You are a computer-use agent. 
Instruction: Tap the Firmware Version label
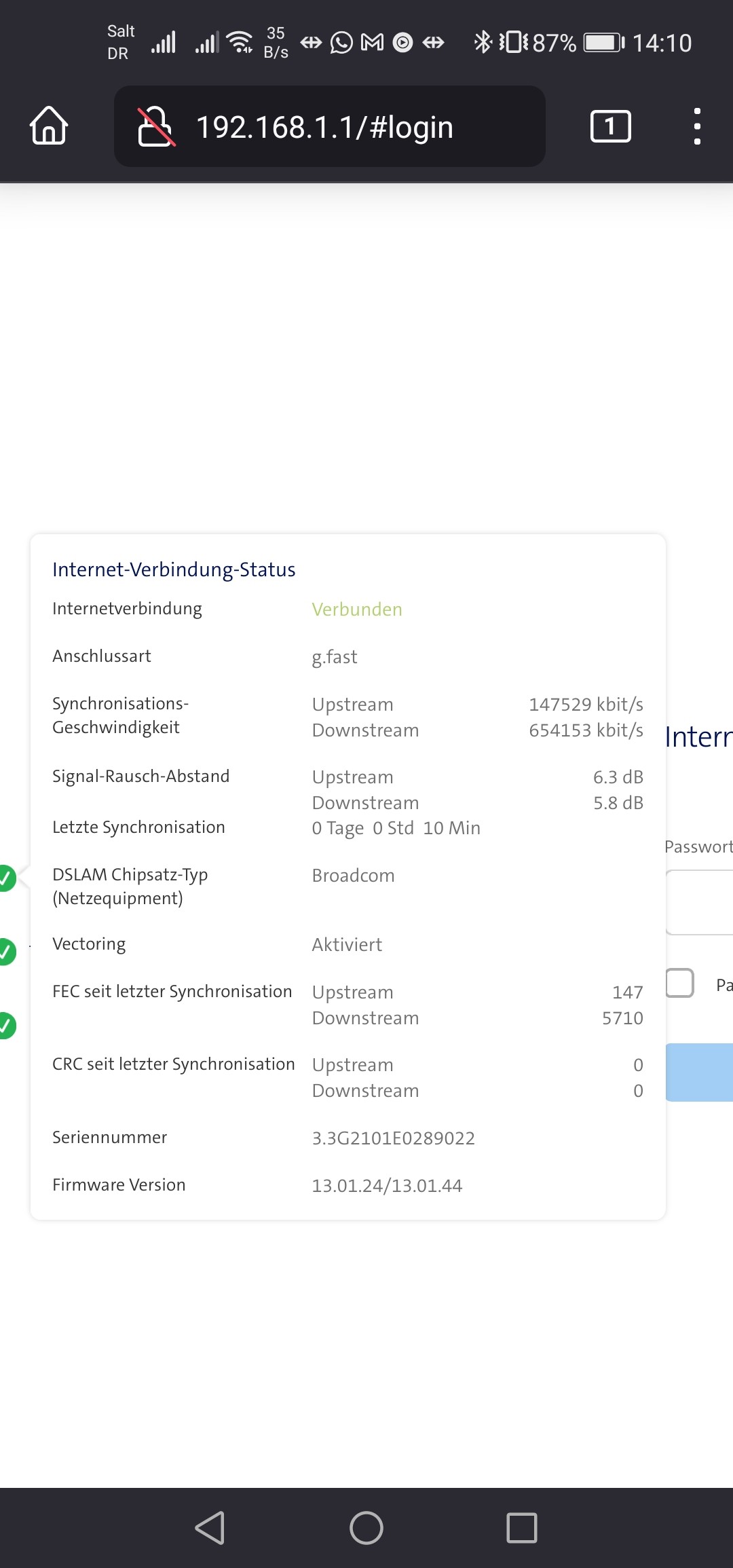[x=119, y=1185]
